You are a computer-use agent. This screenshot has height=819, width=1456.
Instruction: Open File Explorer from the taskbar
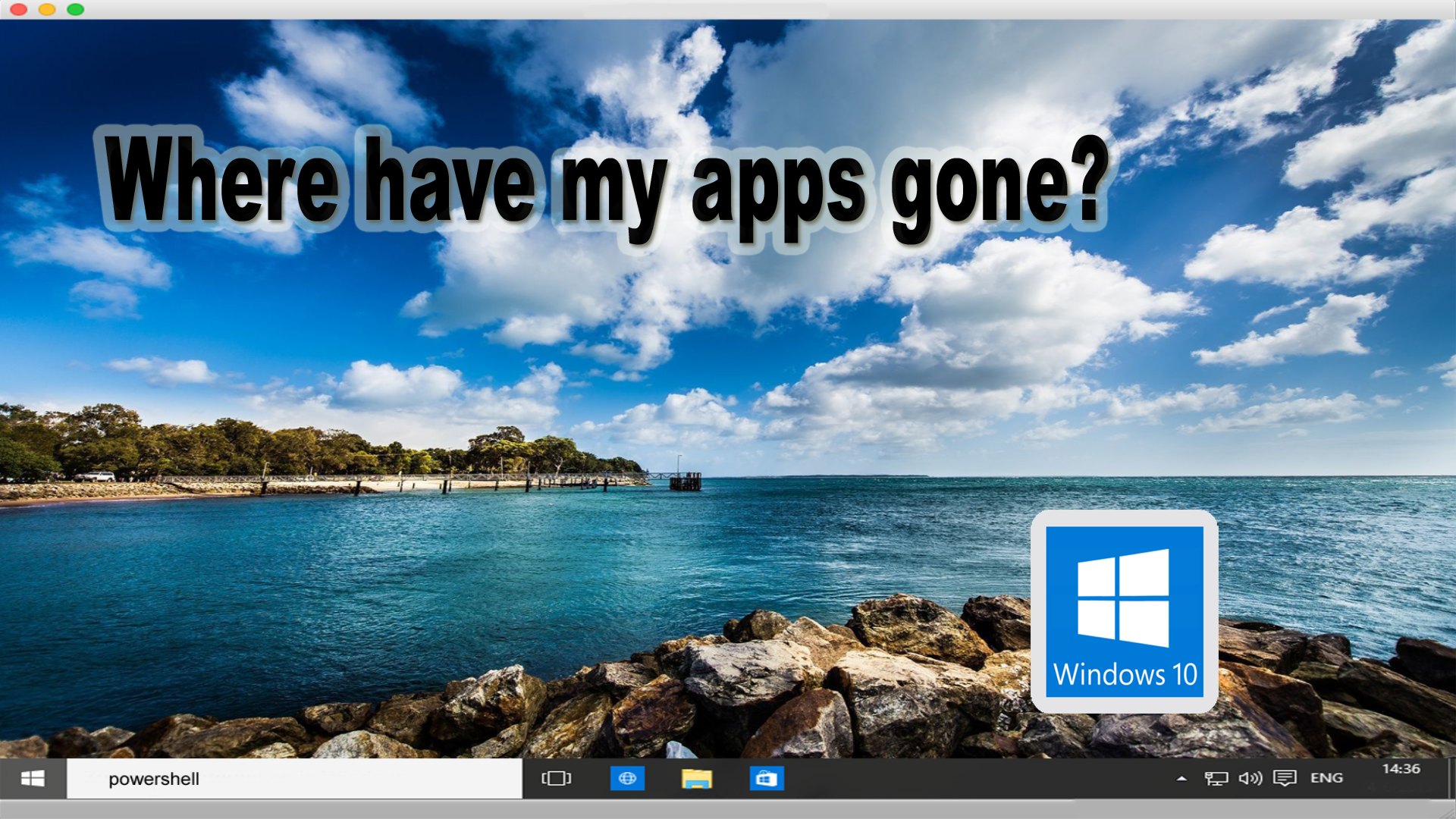point(696,779)
